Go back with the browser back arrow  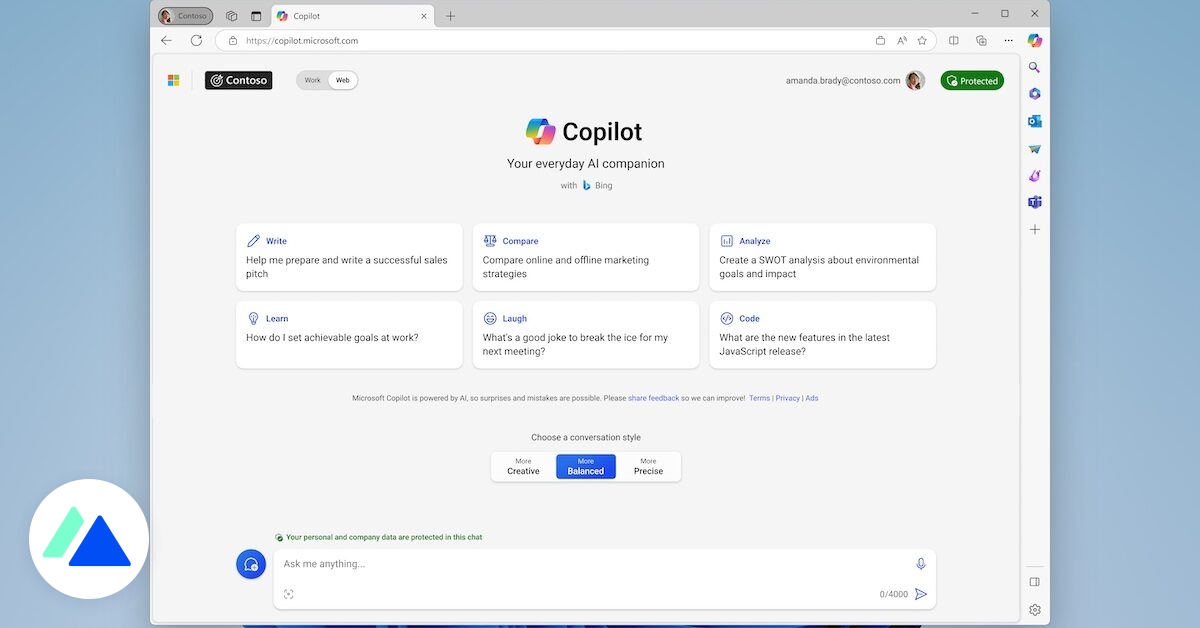point(167,41)
